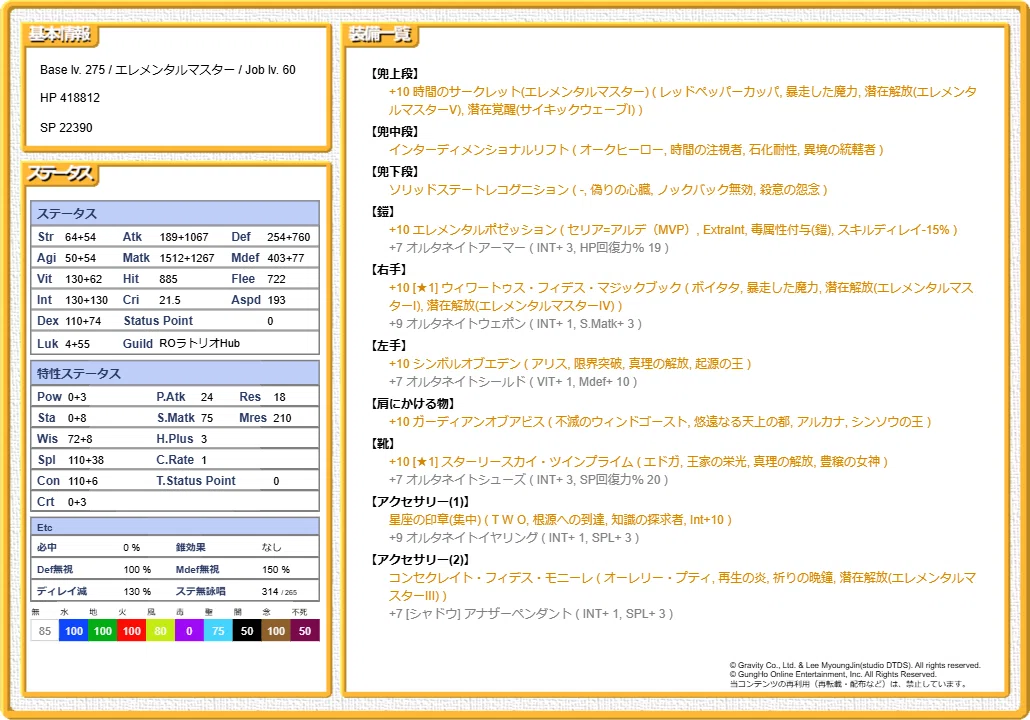Click the yellow ステータス section header
Image resolution: width=1030 pixels, height=720 pixels.
[61, 175]
